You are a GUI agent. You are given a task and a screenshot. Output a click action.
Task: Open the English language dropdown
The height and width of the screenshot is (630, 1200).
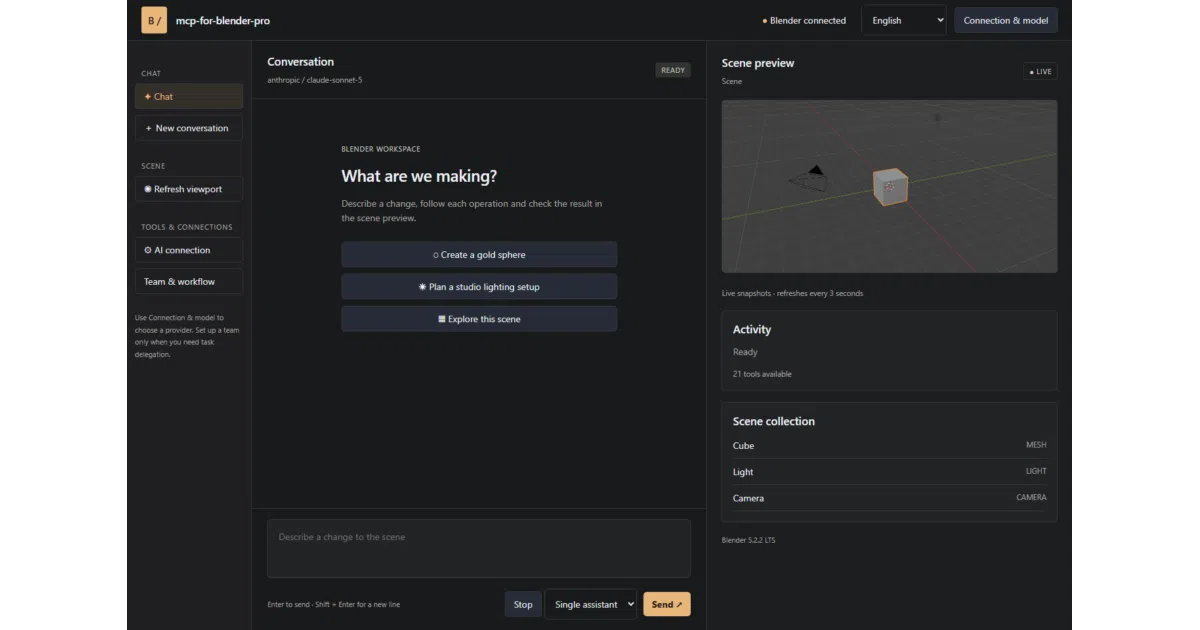904,21
